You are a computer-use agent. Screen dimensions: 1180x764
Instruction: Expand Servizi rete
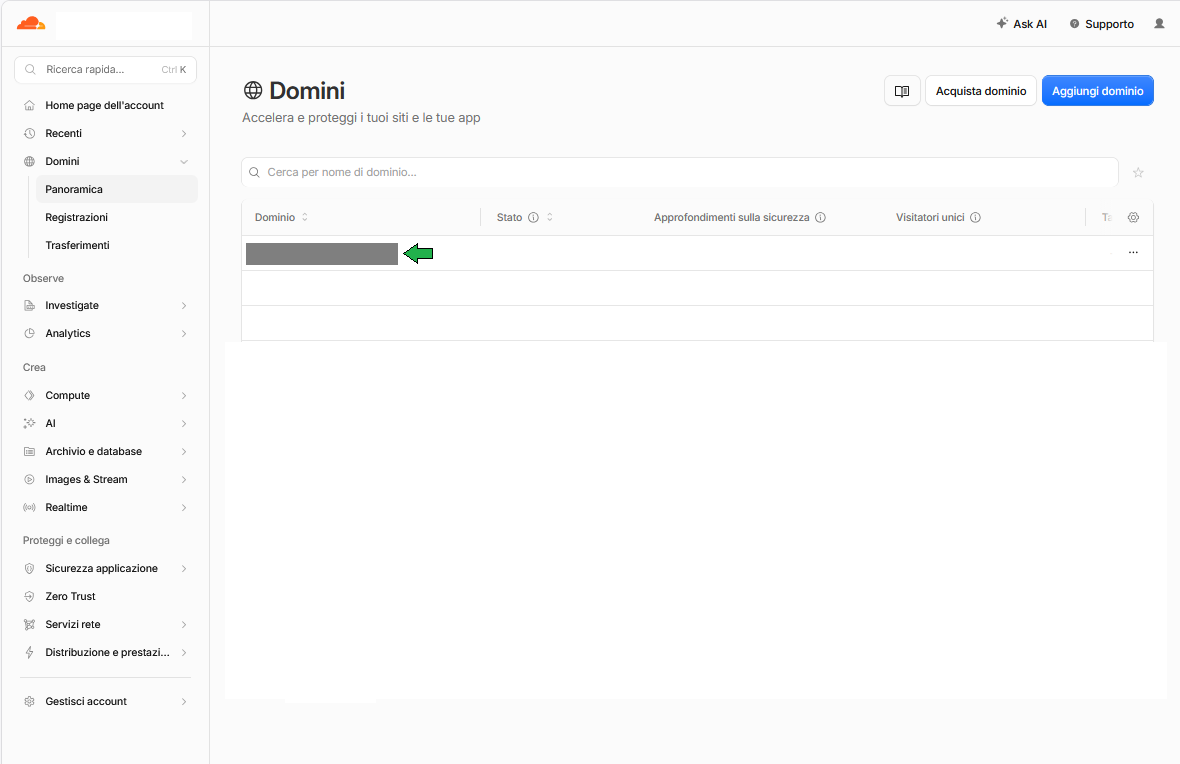tap(184, 625)
